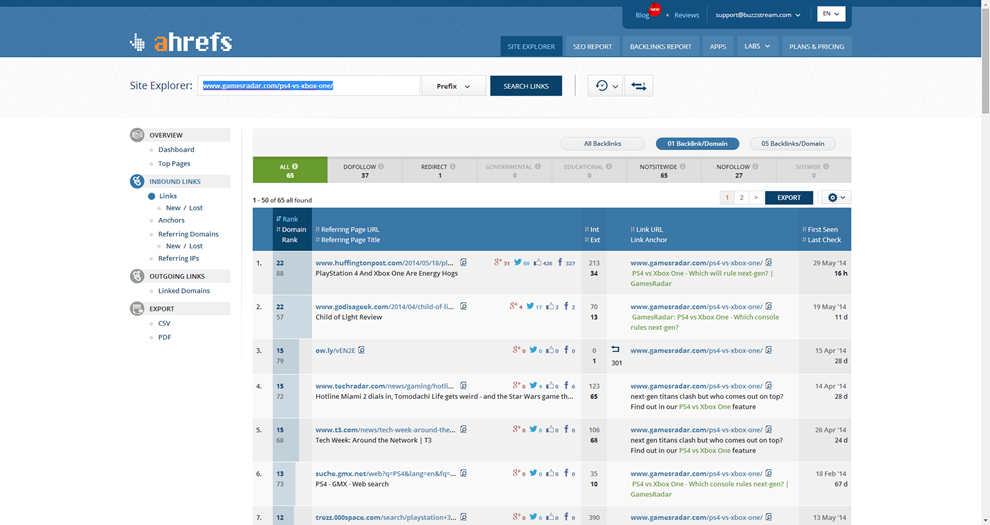The image size is (990, 525).
Task: Select CSV export in sidebar
Action: [x=164, y=323]
